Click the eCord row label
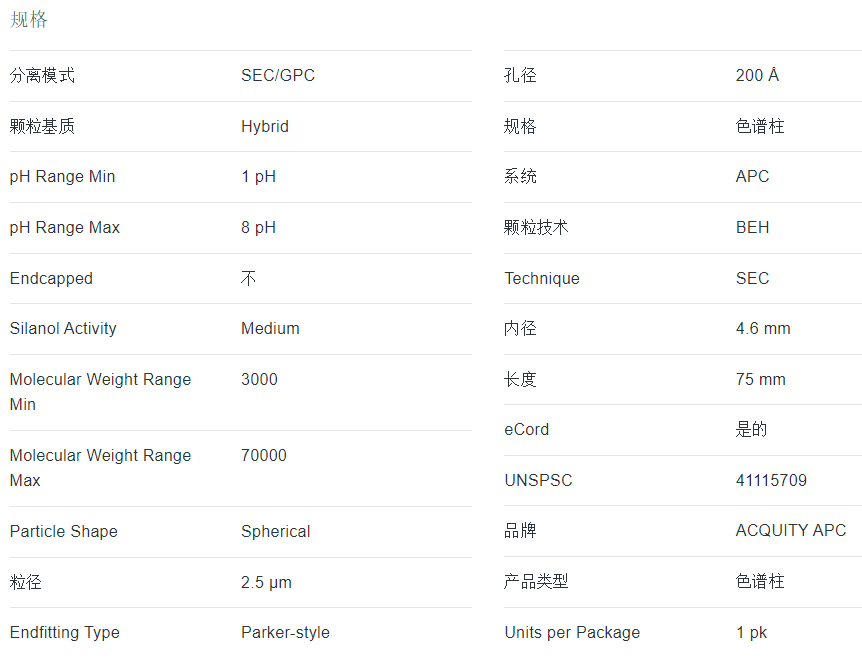 point(526,429)
